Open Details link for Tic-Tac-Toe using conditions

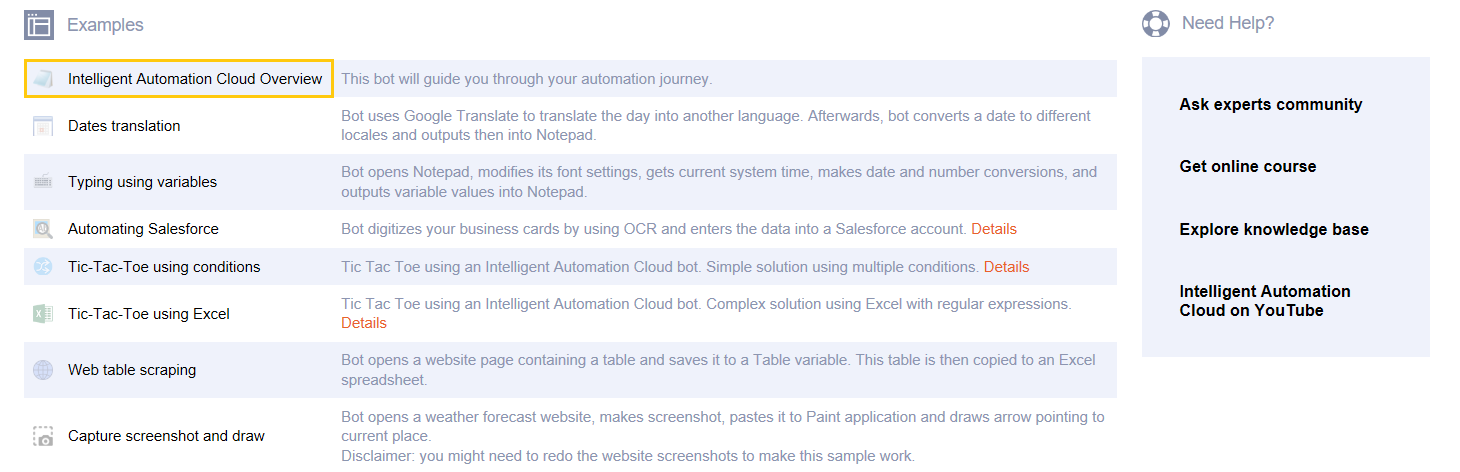pos(1006,267)
